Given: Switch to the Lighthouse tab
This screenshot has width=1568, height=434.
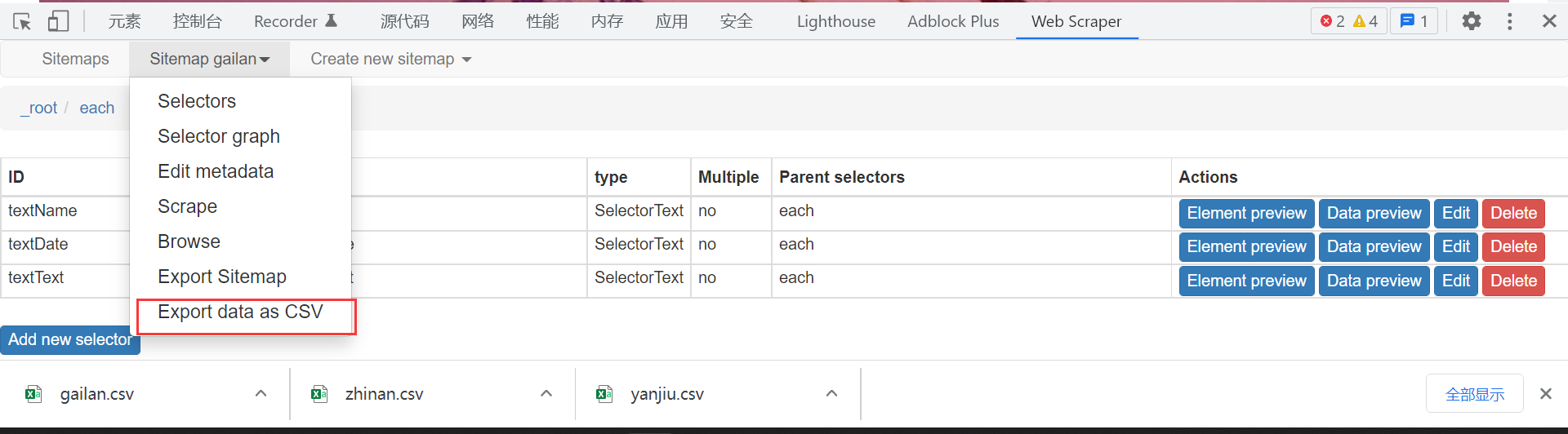Looking at the screenshot, I should [x=835, y=21].
